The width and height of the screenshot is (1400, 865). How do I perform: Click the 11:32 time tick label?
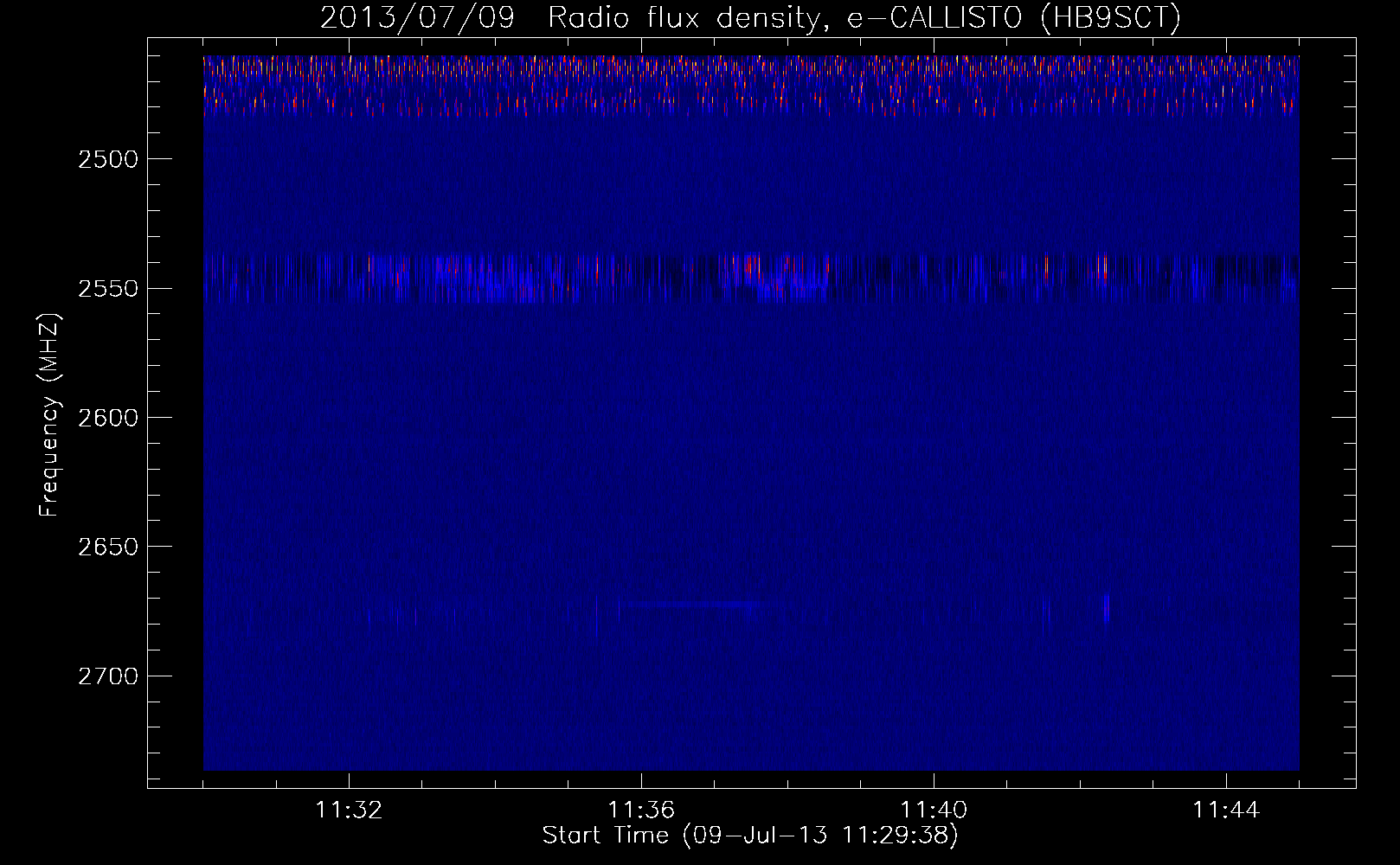coord(349,811)
